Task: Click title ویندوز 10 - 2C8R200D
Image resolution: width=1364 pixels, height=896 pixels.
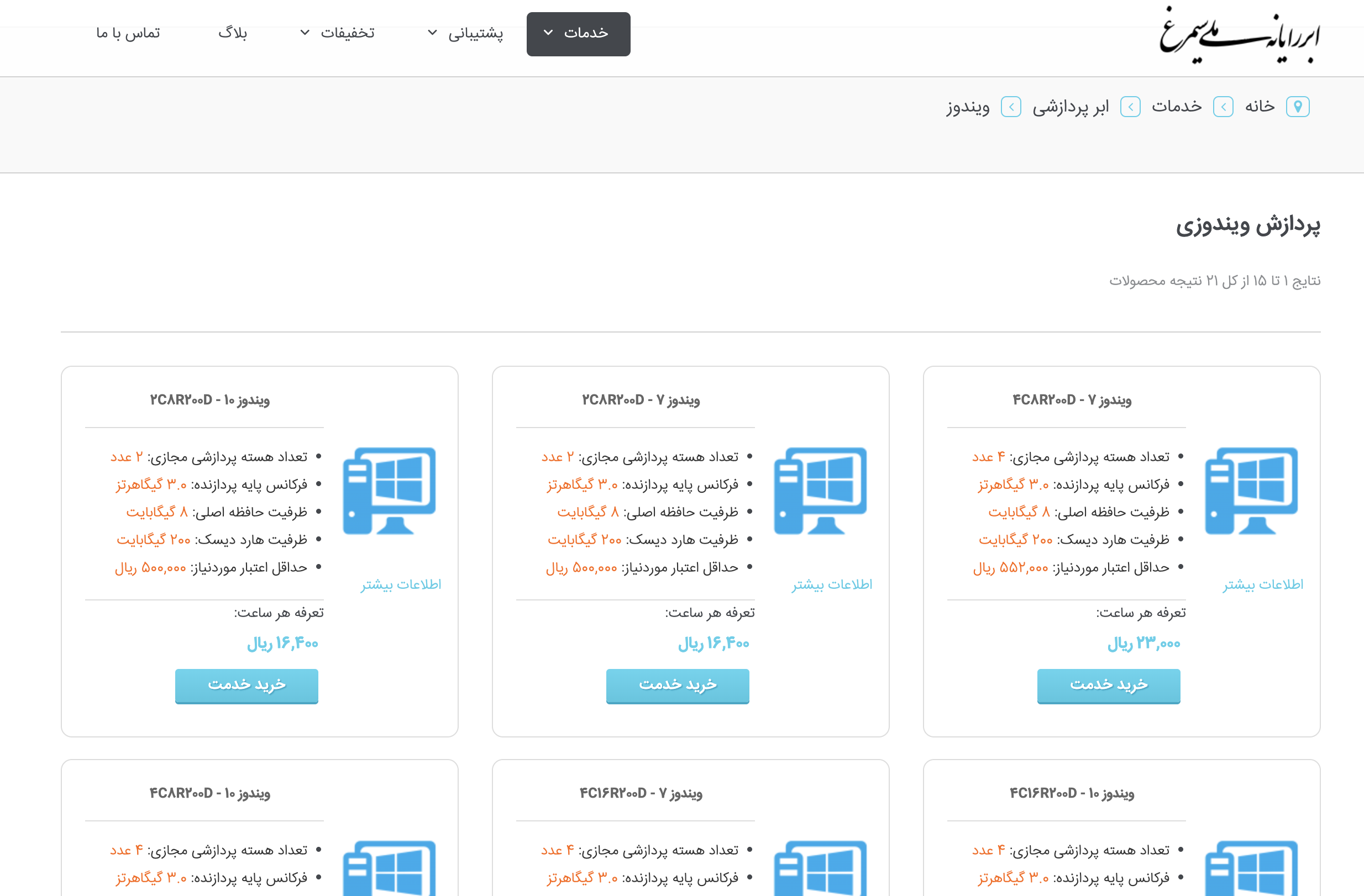Action: (210, 400)
